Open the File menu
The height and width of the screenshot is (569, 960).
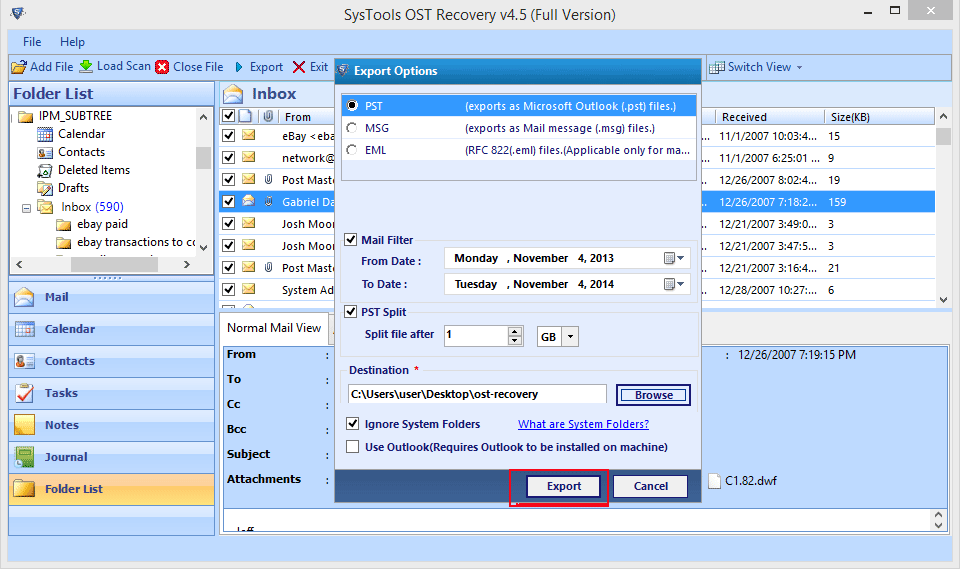(32, 42)
